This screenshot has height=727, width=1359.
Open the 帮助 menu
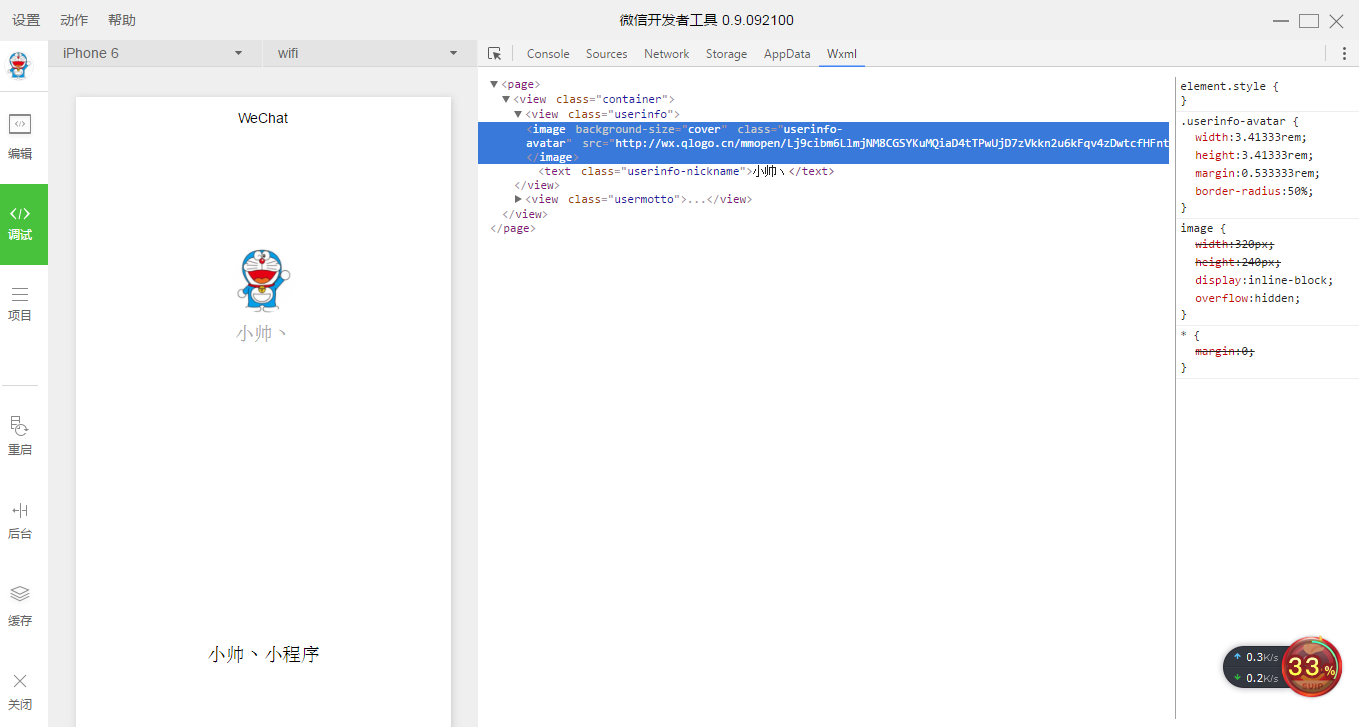coord(122,20)
